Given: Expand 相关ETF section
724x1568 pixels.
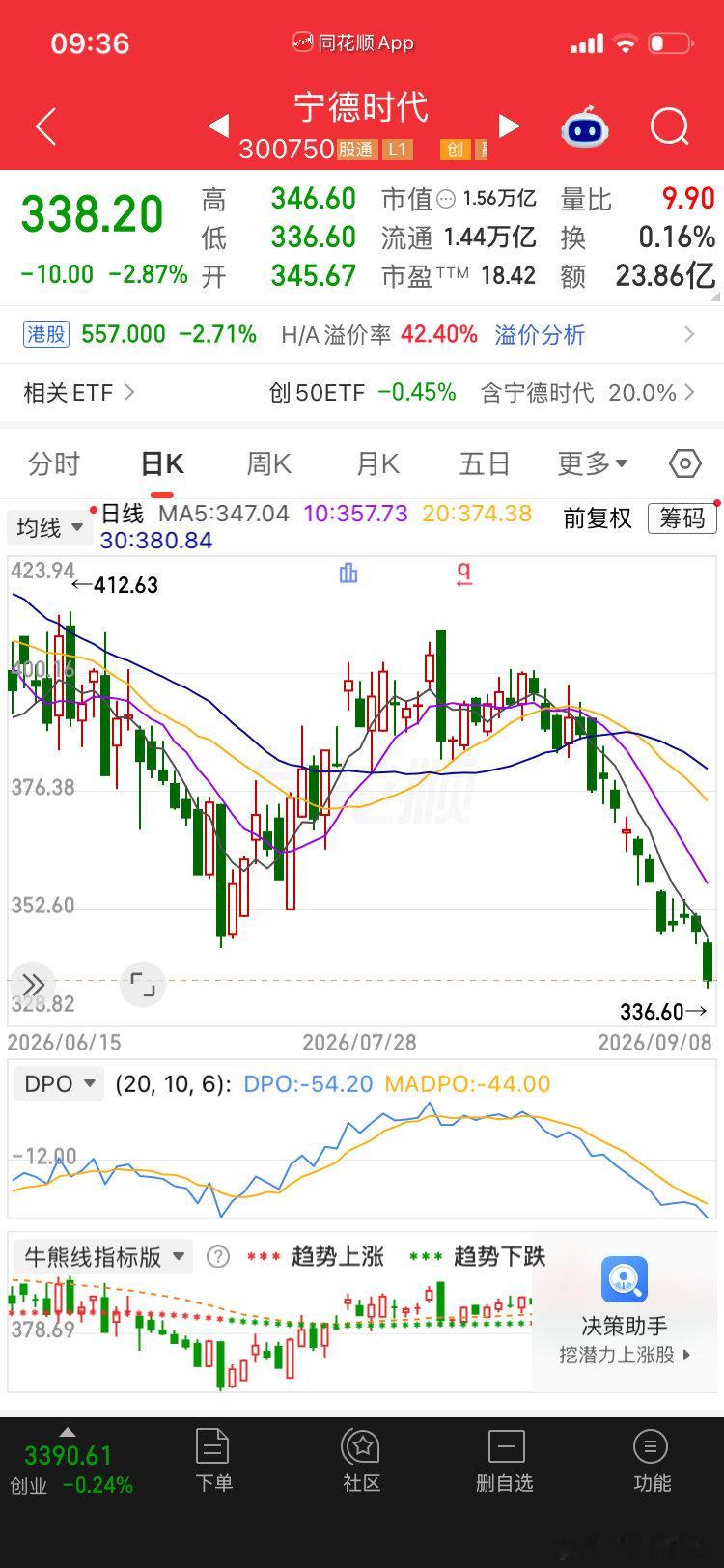Looking at the screenshot, I should [79, 392].
